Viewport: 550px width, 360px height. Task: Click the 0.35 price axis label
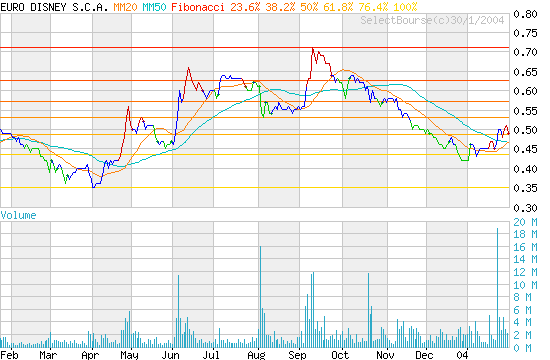(x=525, y=188)
